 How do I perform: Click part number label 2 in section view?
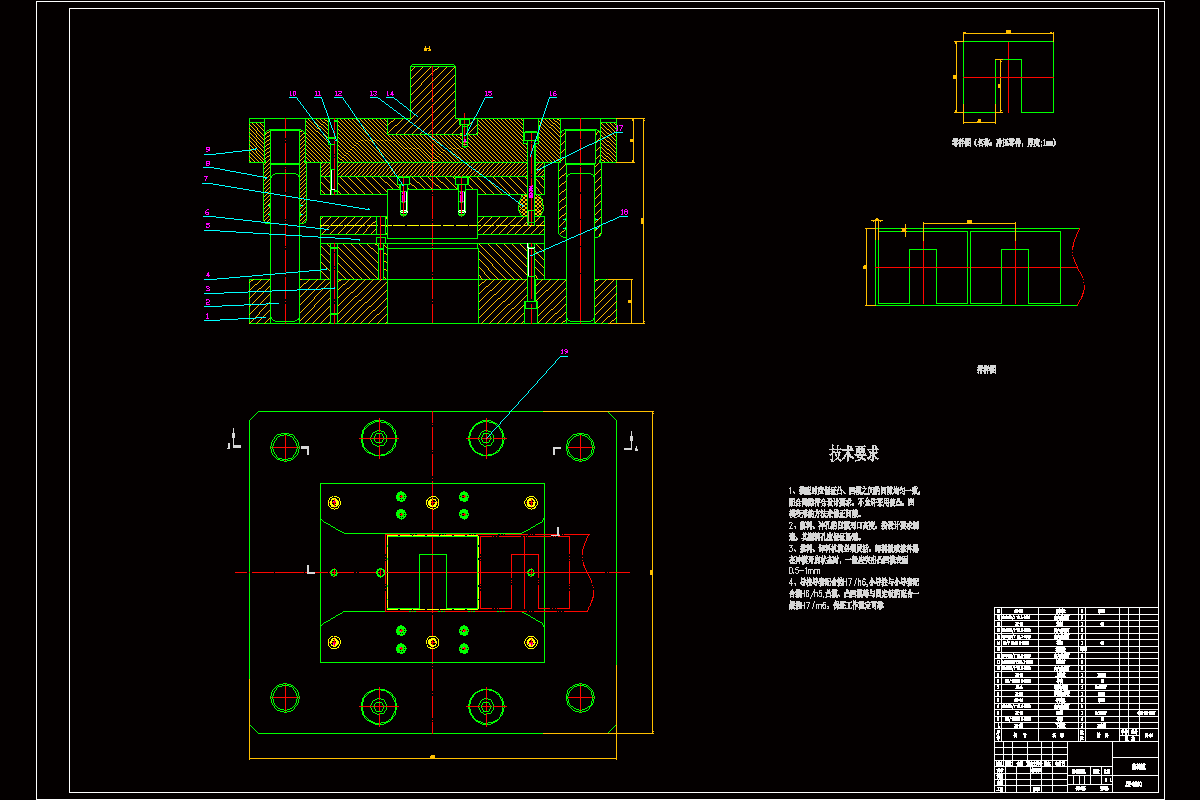(207, 302)
